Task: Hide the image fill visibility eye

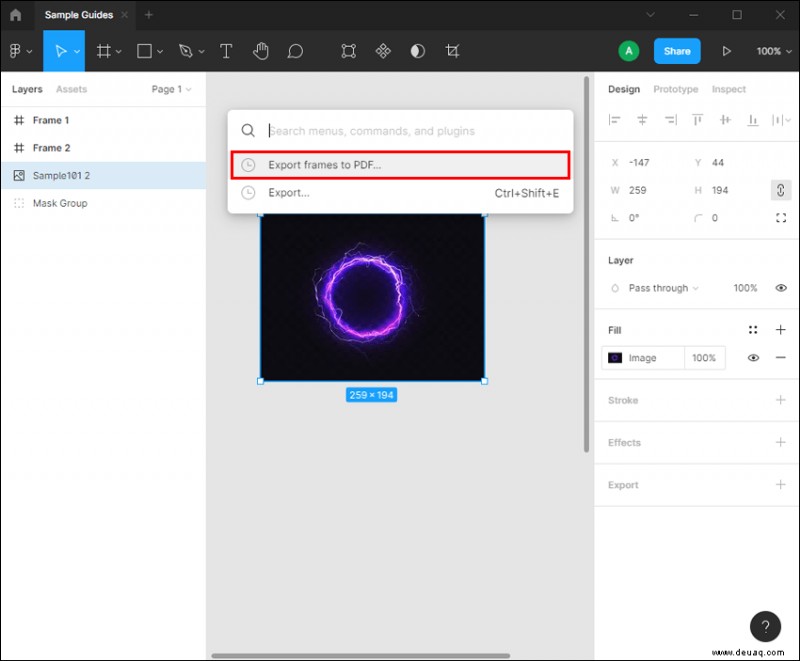Action: (753, 357)
